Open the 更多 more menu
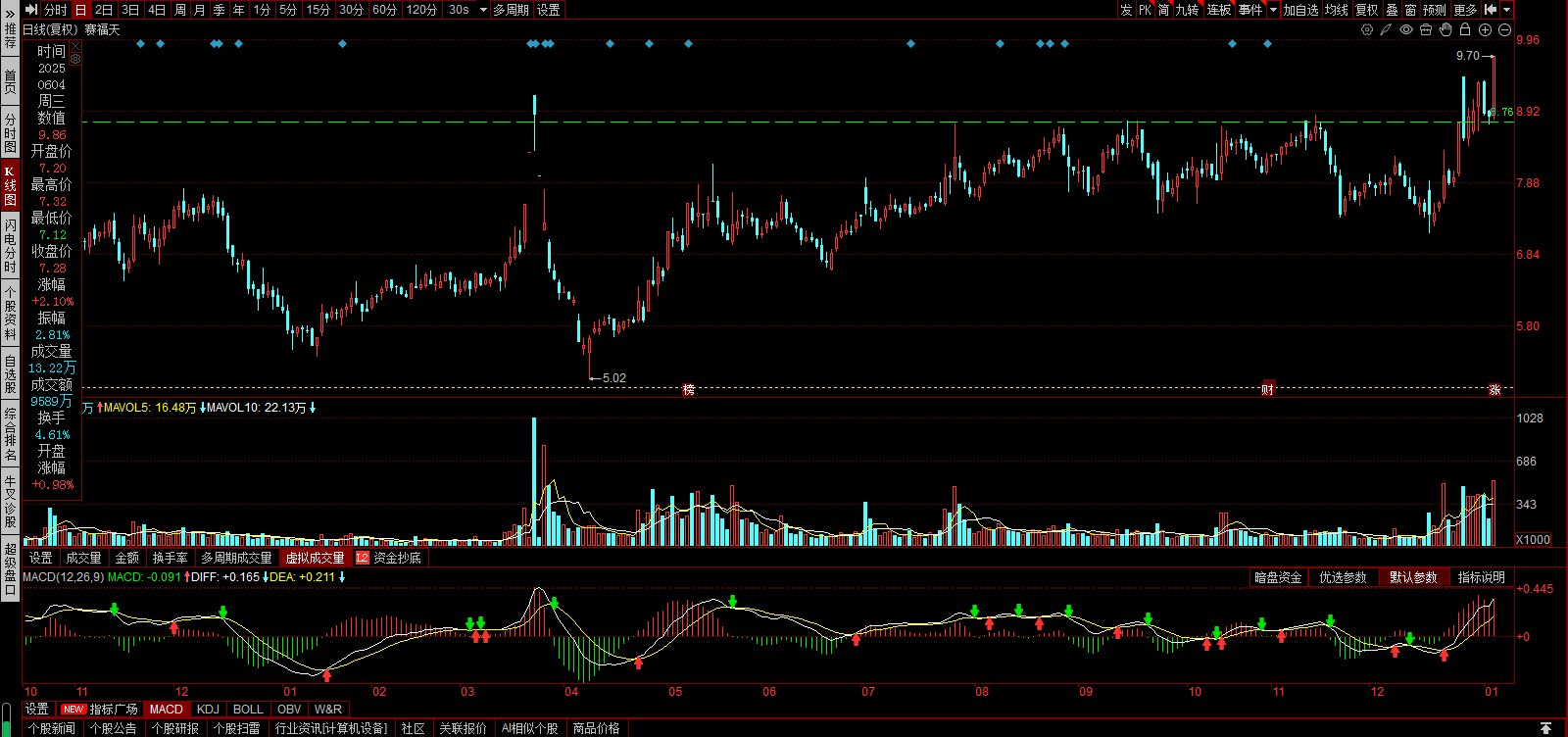This screenshot has height=737, width=1568. [x=1466, y=10]
